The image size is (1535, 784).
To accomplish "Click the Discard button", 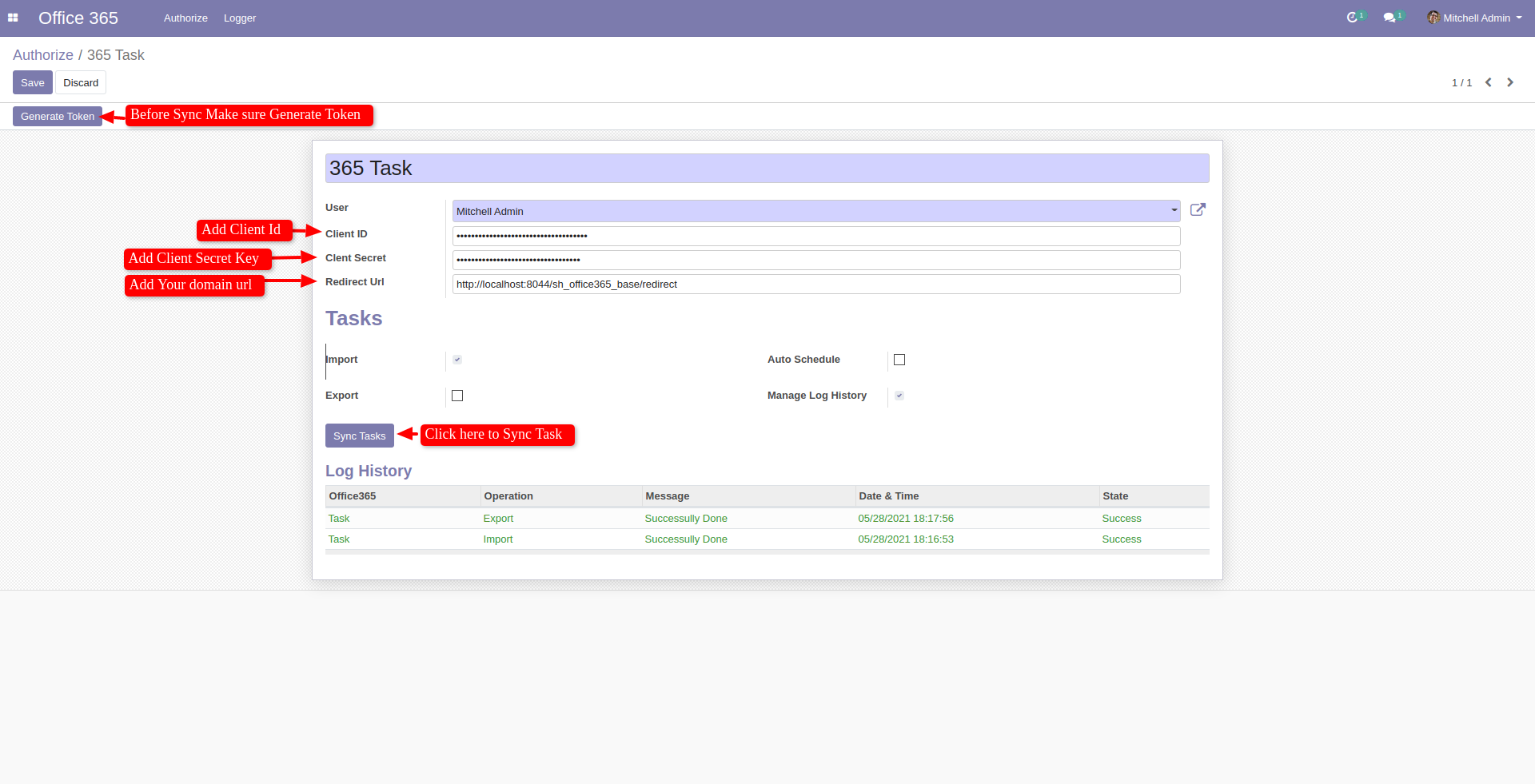I will [81, 82].
